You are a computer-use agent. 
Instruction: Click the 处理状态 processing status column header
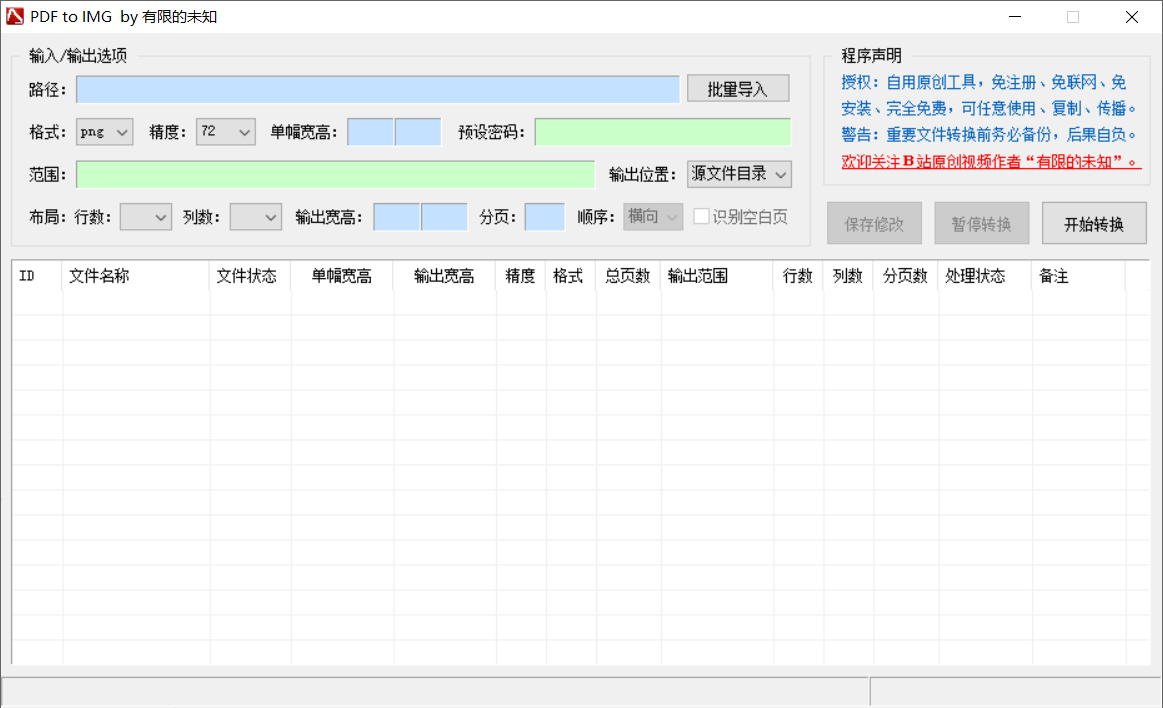pyautogui.click(x=975, y=276)
